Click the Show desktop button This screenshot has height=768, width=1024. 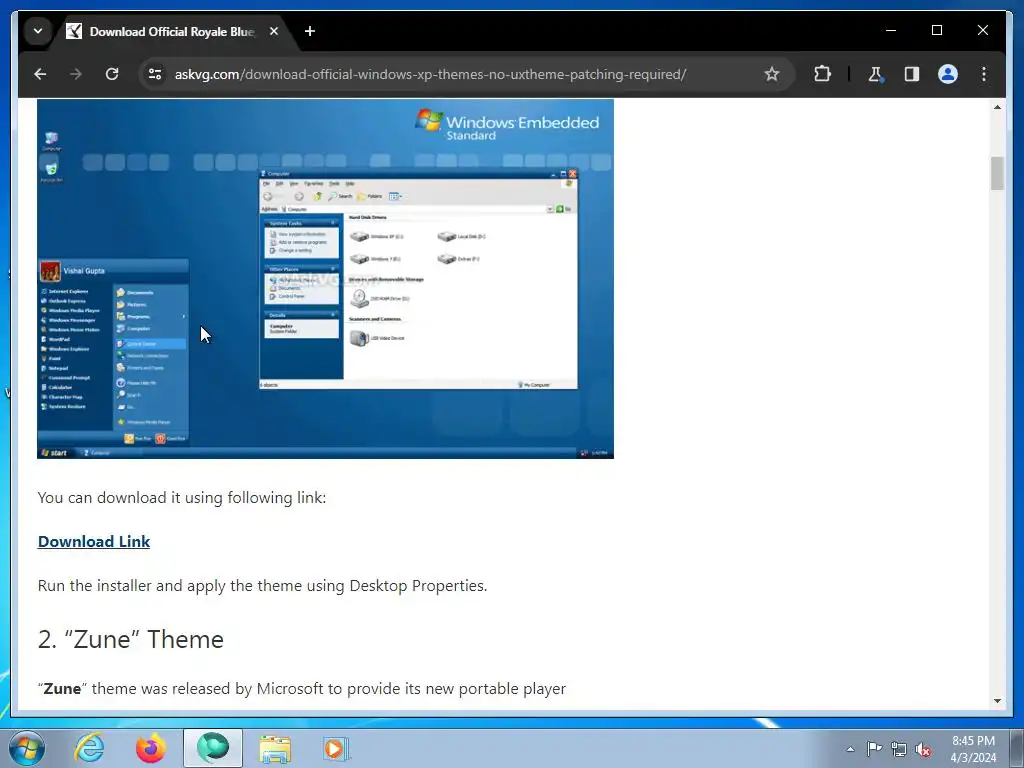(1017, 748)
